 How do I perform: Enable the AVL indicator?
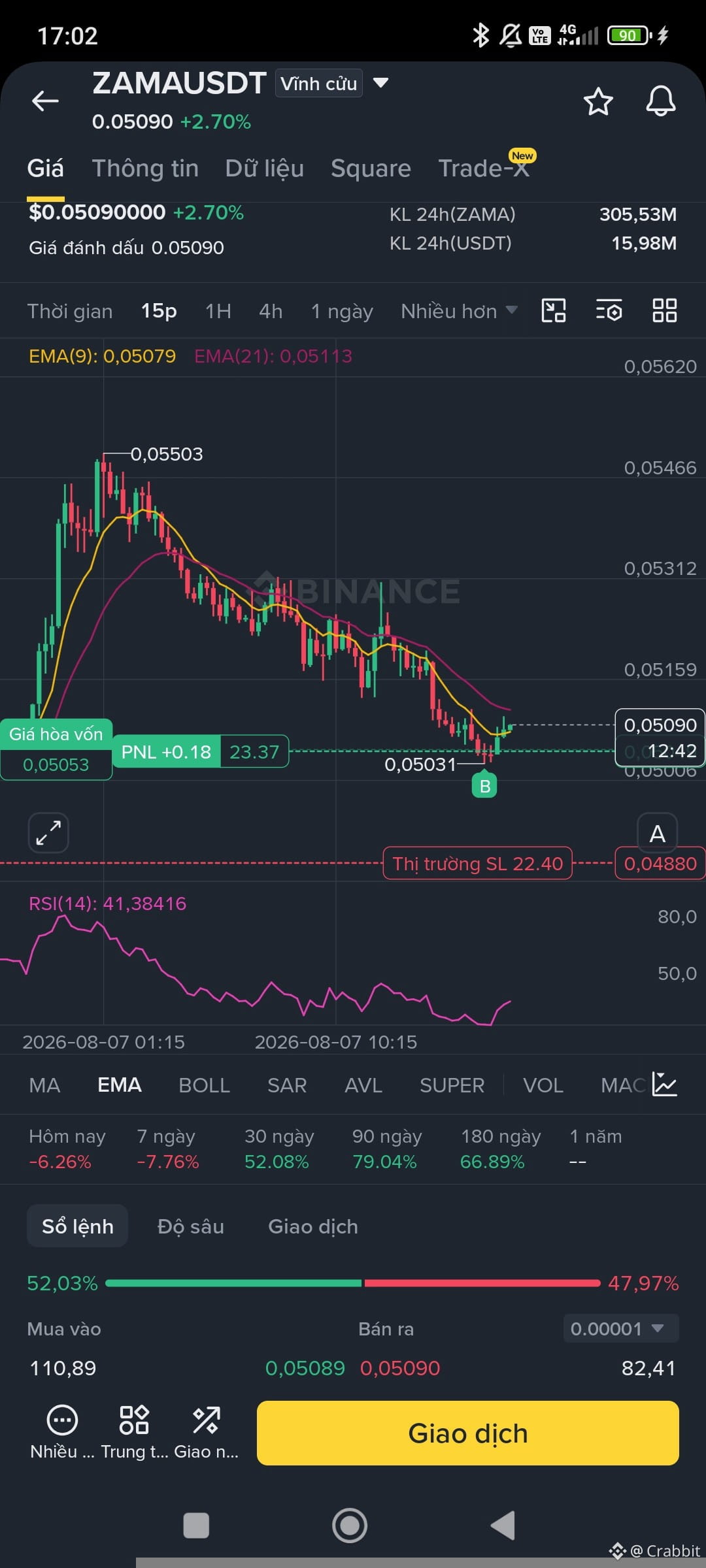363,1085
